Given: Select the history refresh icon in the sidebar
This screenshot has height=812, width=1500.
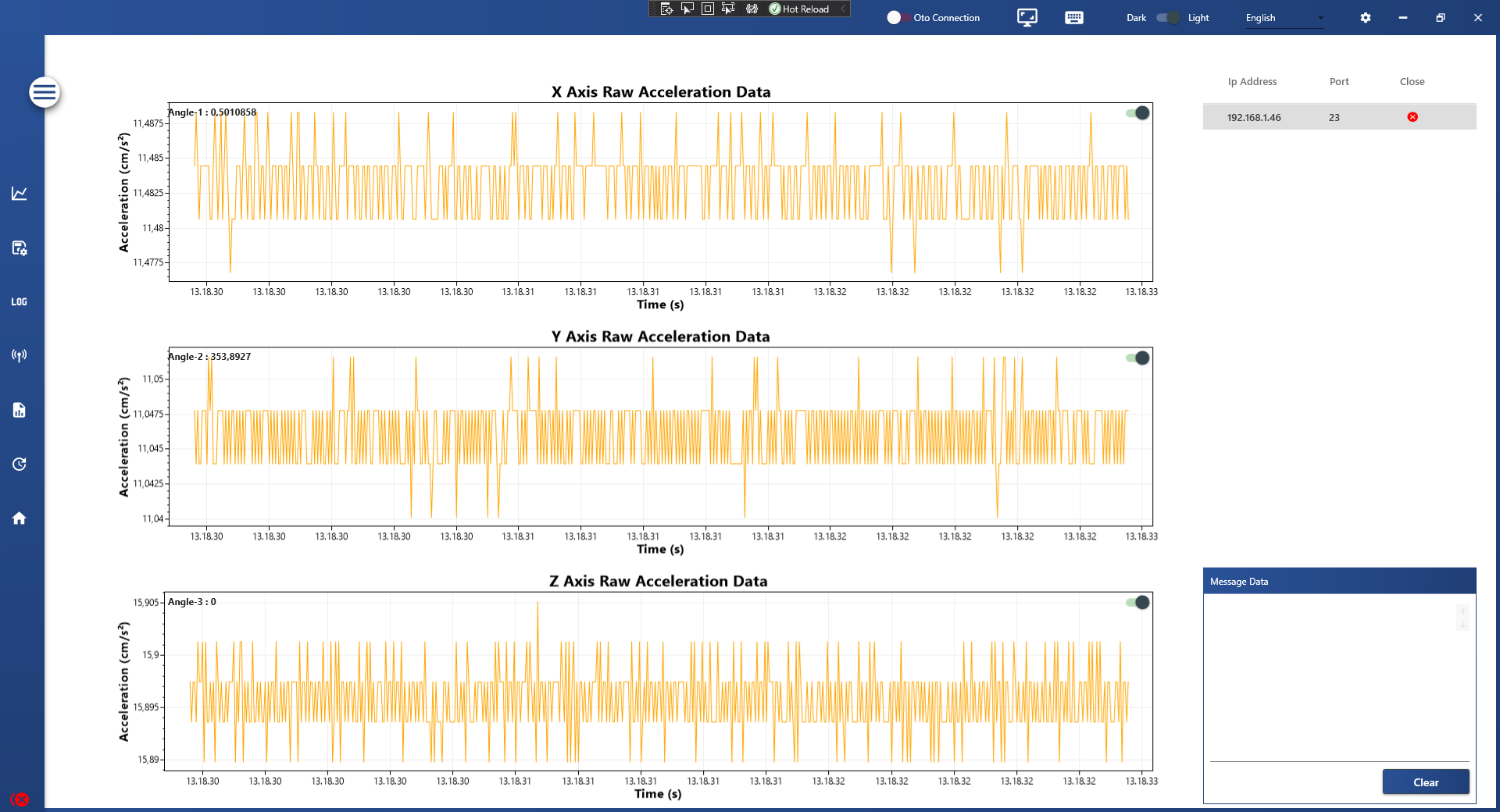Looking at the screenshot, I should click(x=20, y=465).
